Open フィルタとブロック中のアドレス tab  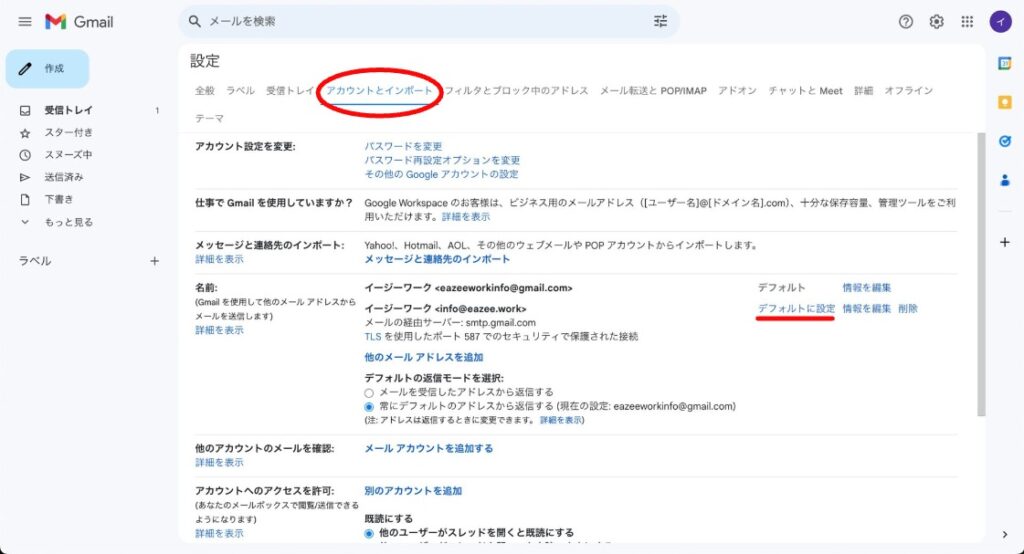[x=517, y=91]
